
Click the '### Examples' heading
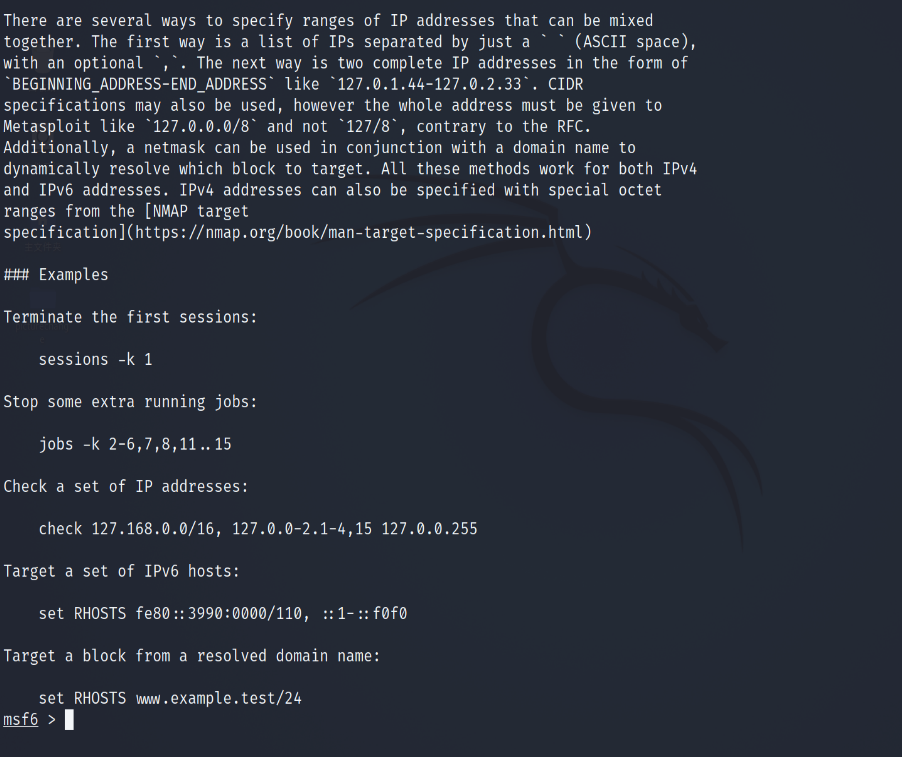pos(56,274)
